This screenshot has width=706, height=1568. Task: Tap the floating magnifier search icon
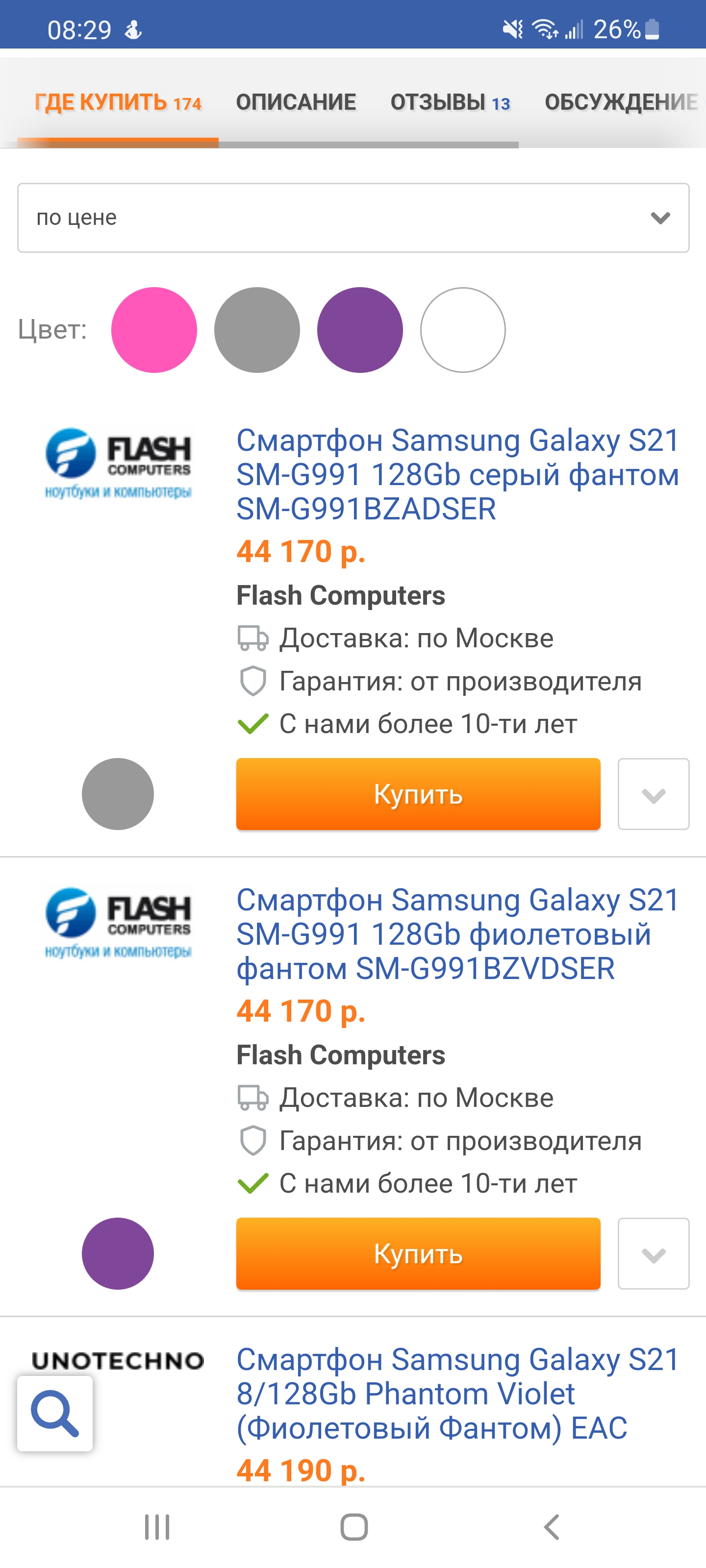pyautogui.click(x=55, y=1413)
